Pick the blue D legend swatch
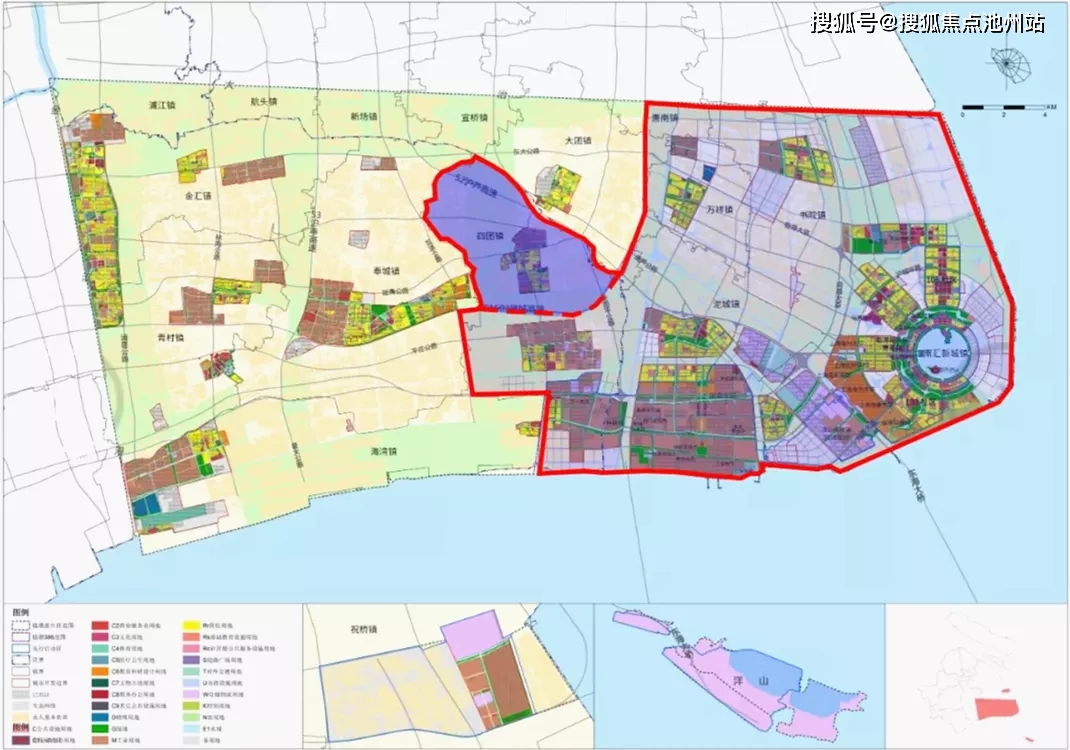The height and width of the screenshot is (750, 1070). [100, 717]
